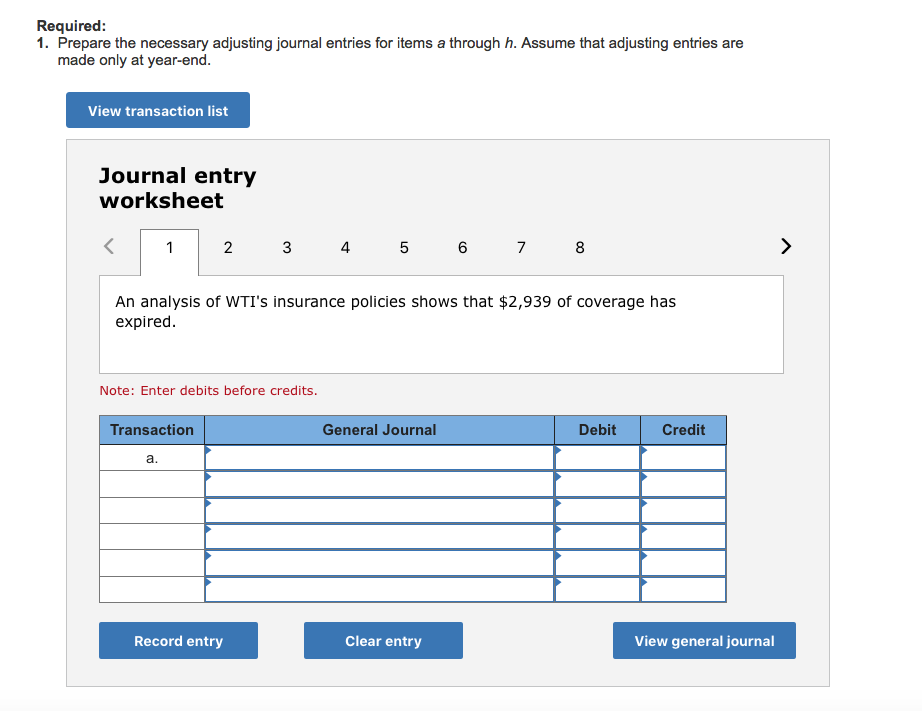Image resolution: width=922 pixels, height=711 pixels.
Task: Click the left navigation chevron
Action: tap(109, 246)
